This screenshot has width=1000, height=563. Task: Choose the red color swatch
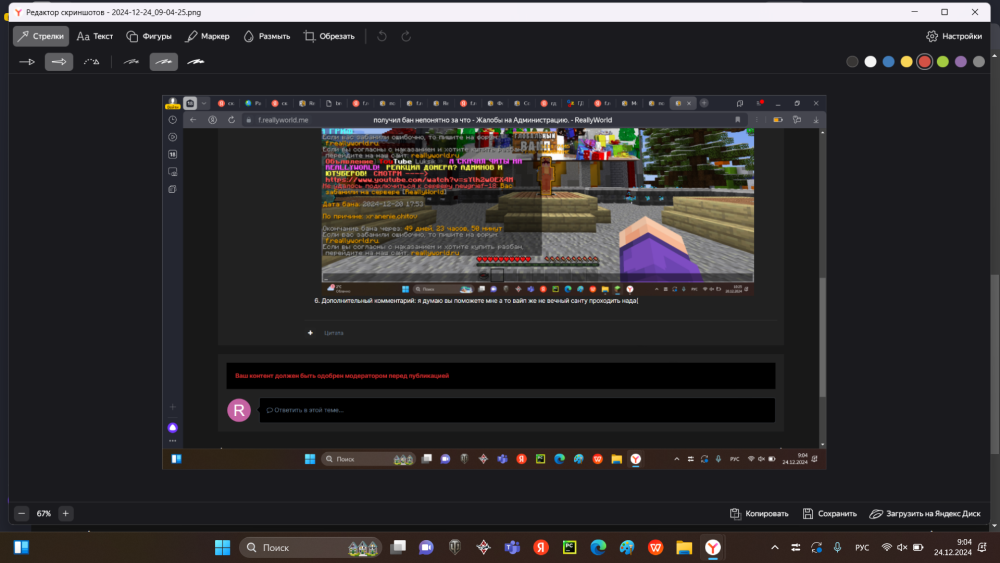tap(925, 62)
